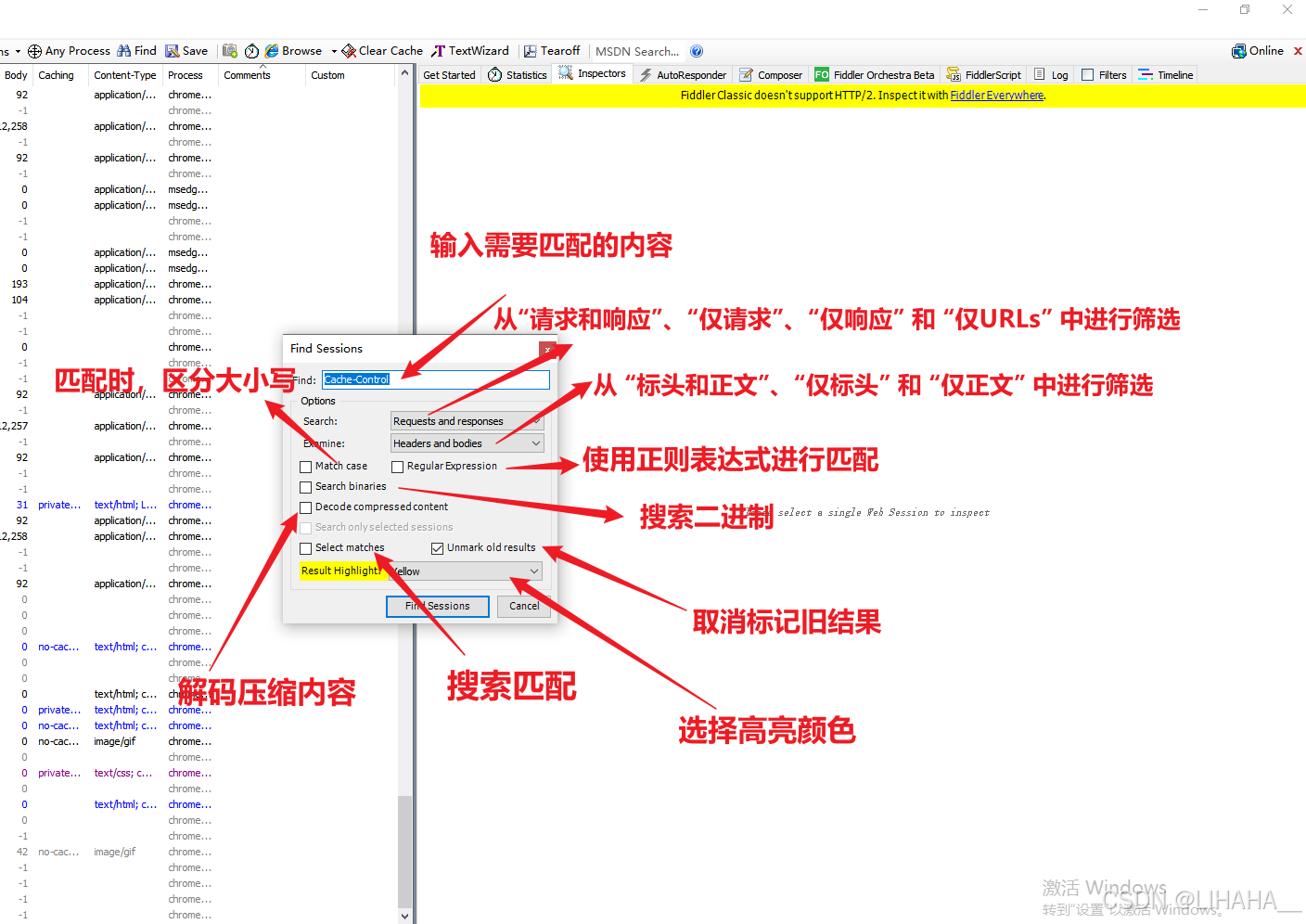Viewport: 1306px width, 924px height.
Task: Click the Tearoff icon
Action: tap(531, 51)
